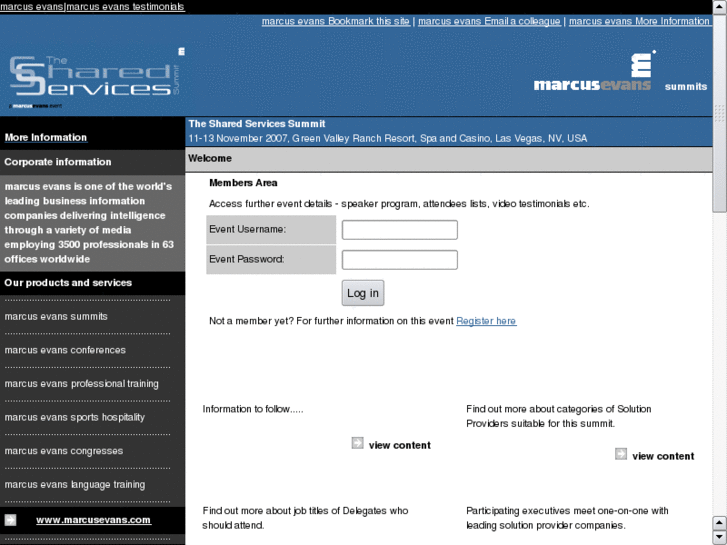Image resolution: width=727 pixels, height=545 pixels.
Task: Open marcus evans summits sidebar item
Action: (56, 316)
